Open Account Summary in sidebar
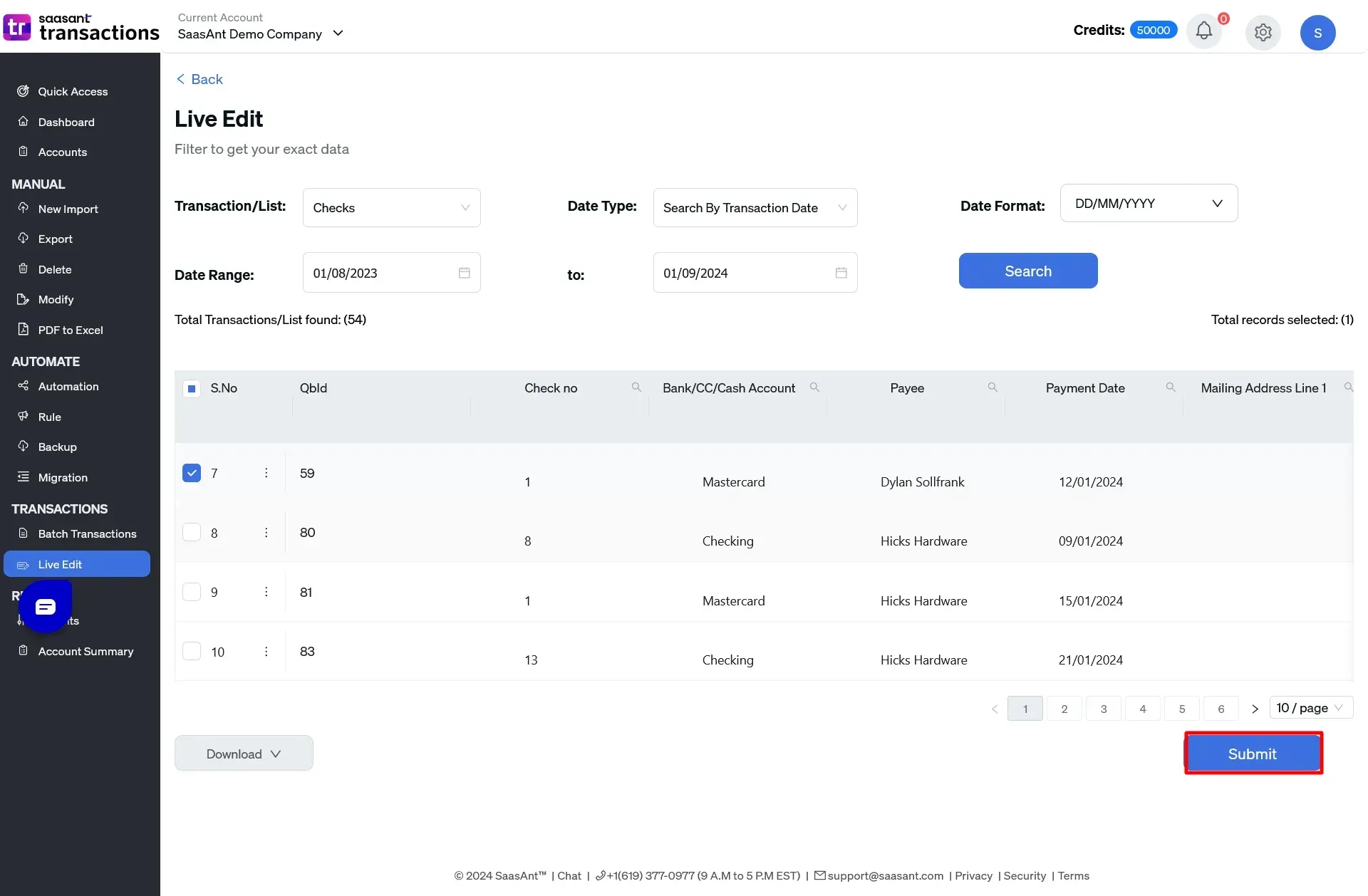Image resolution: width=1368 pixels, height=896 pixels. [85, 651]
